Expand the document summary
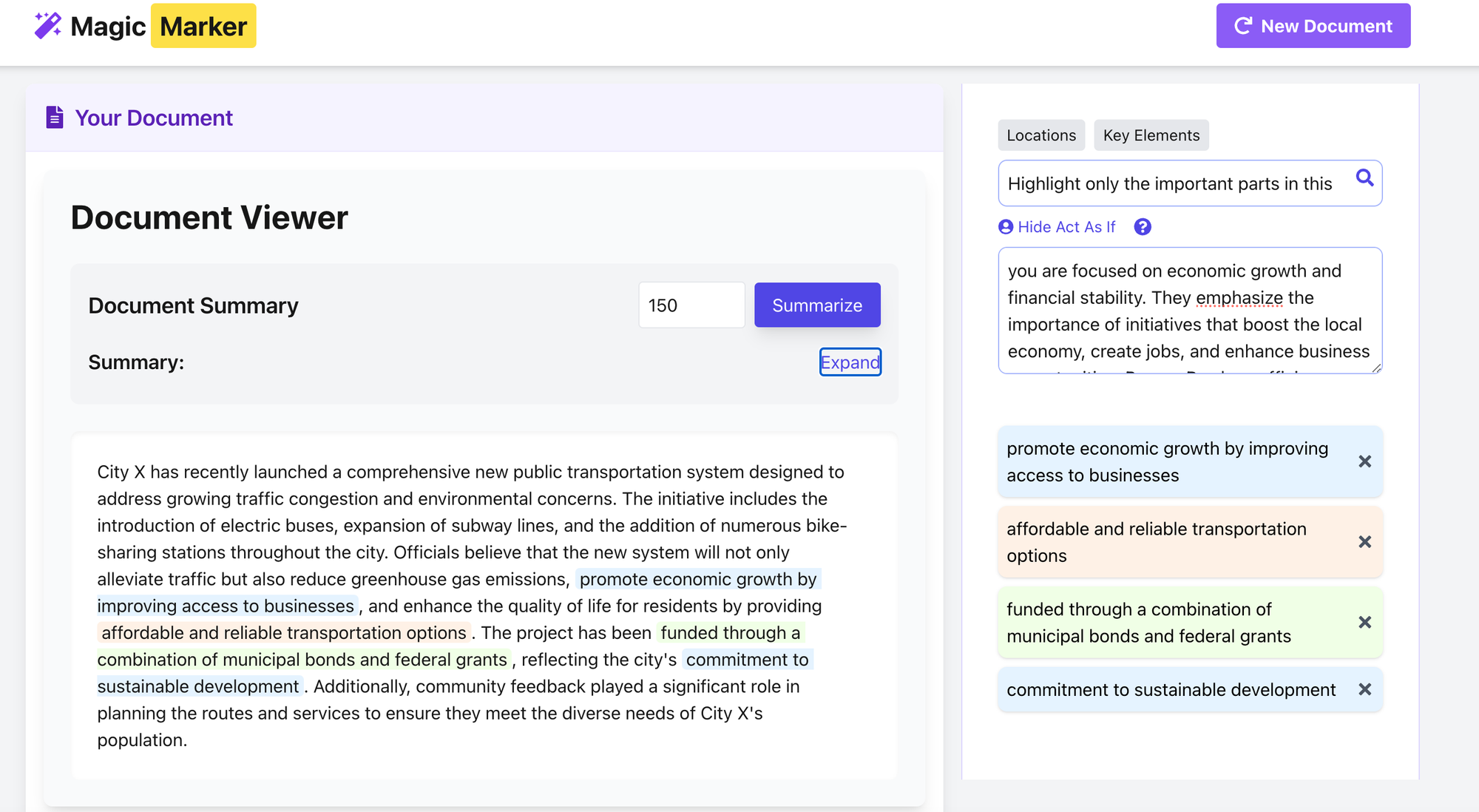1479x812 pixels. tap(850, 362)
